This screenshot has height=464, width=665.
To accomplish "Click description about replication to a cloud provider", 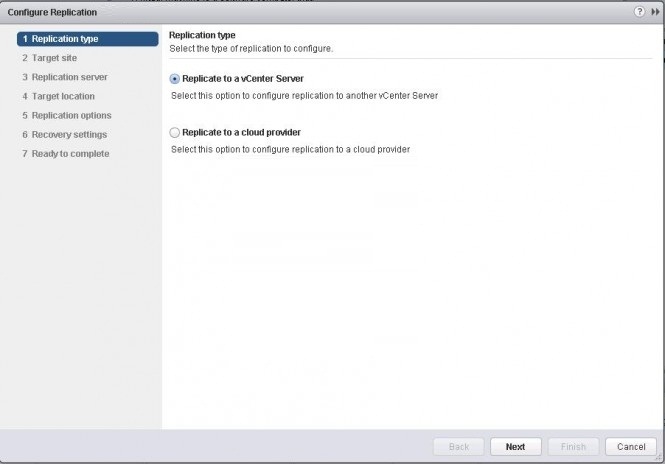I will click(291, 149).
